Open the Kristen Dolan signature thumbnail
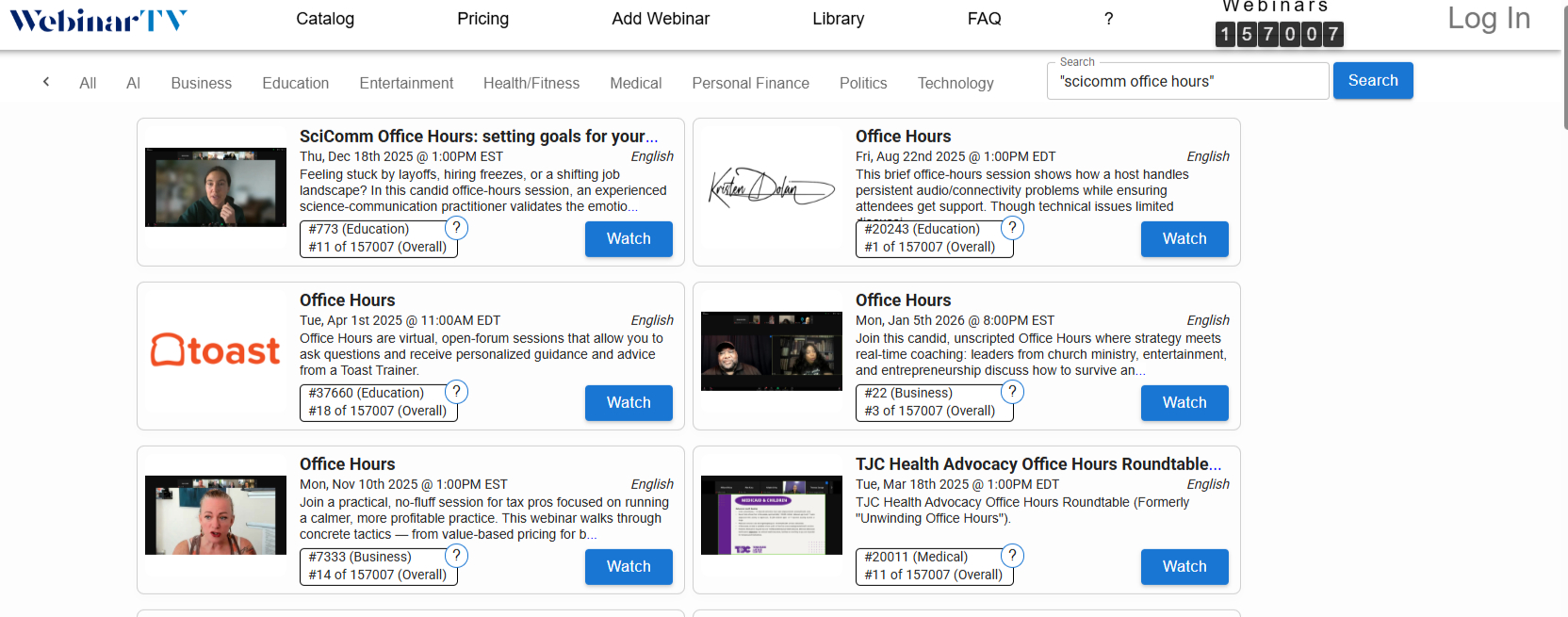Screen dimensions: 1568x617 coord(772,187)
